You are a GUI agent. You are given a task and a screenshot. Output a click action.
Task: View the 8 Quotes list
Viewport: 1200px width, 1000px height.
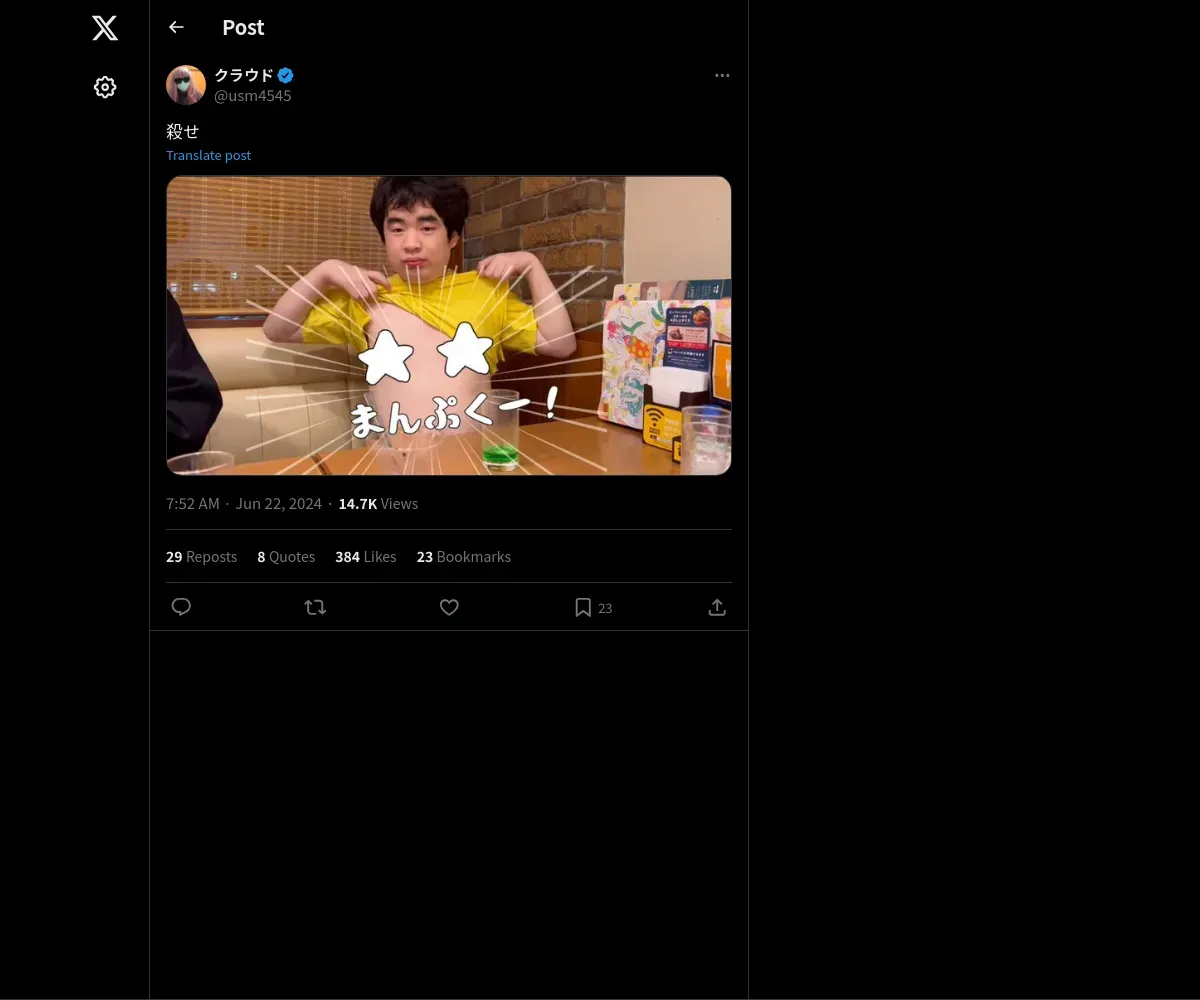[286, 556]
